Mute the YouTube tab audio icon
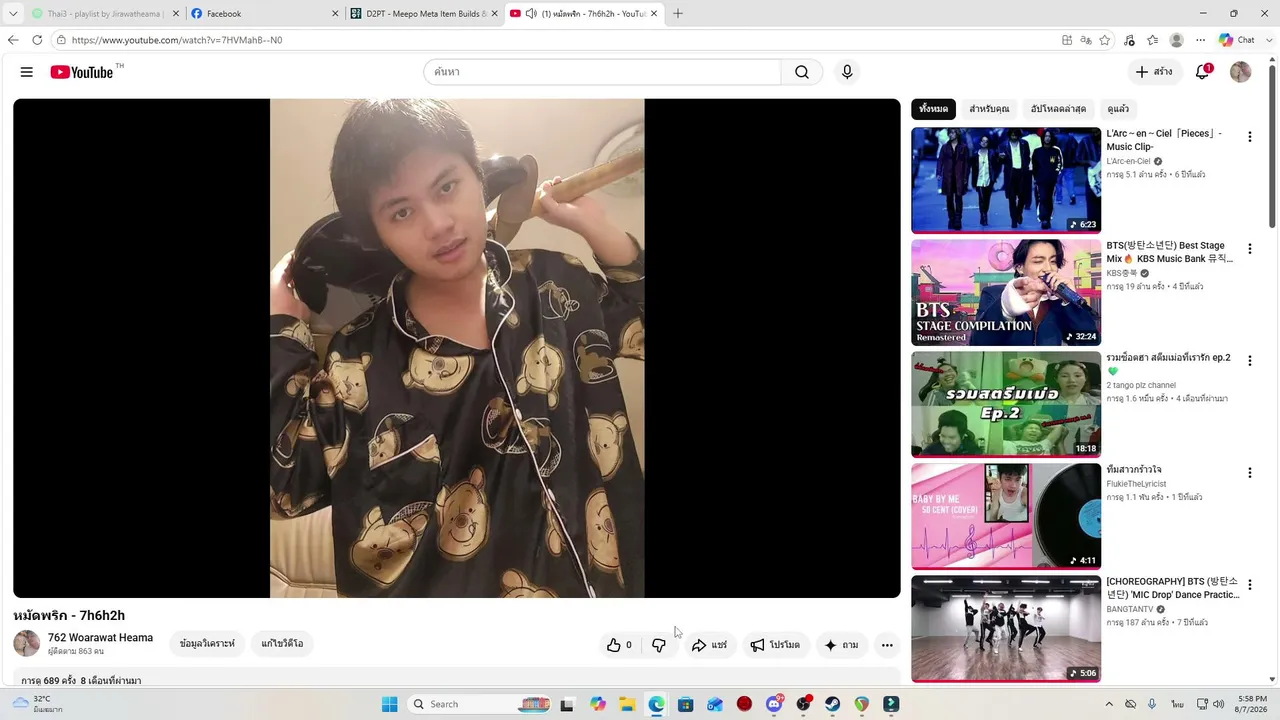1280x720 pixels. (531, 14)
